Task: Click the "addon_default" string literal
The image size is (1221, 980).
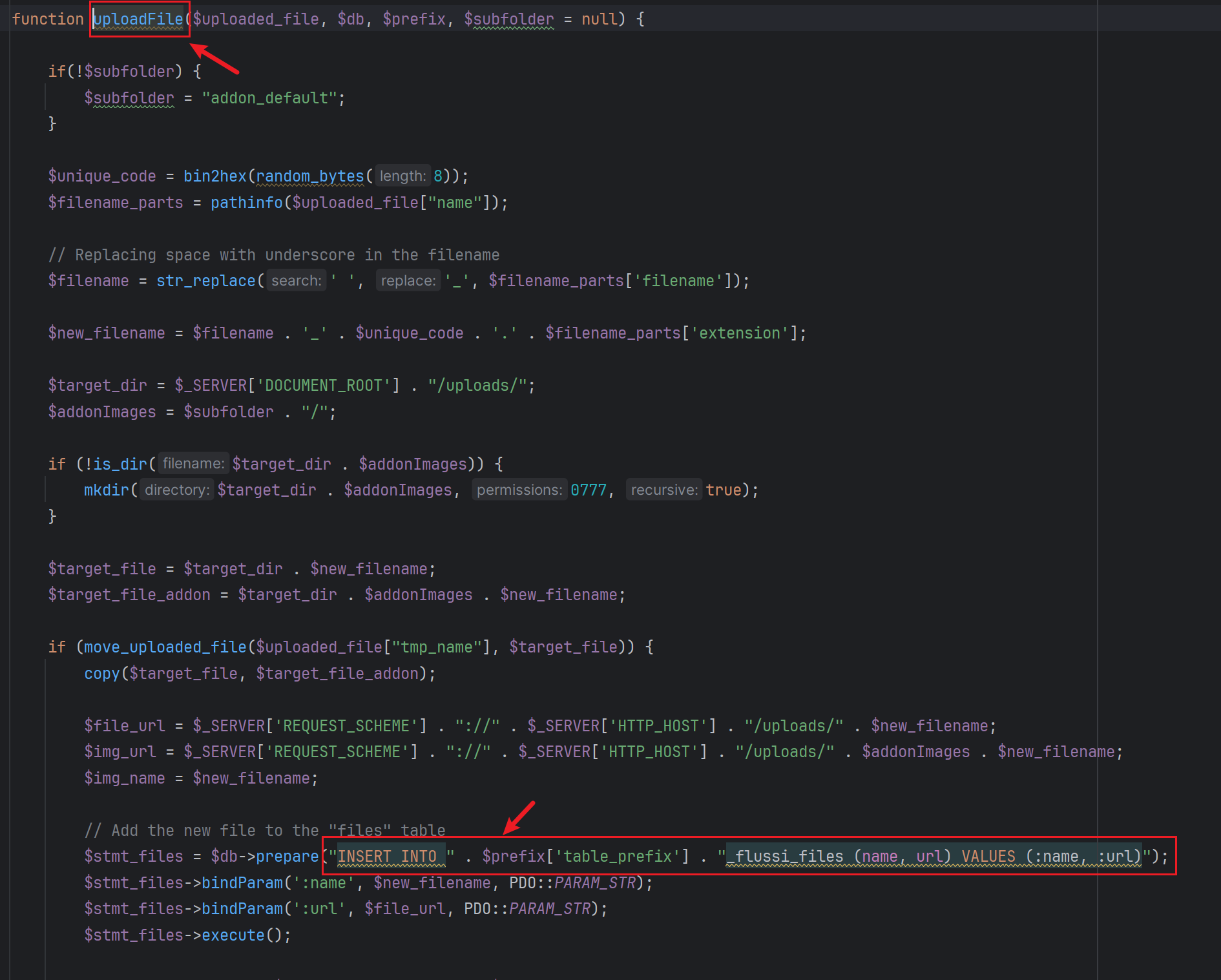Action: [x=269, y=98]
